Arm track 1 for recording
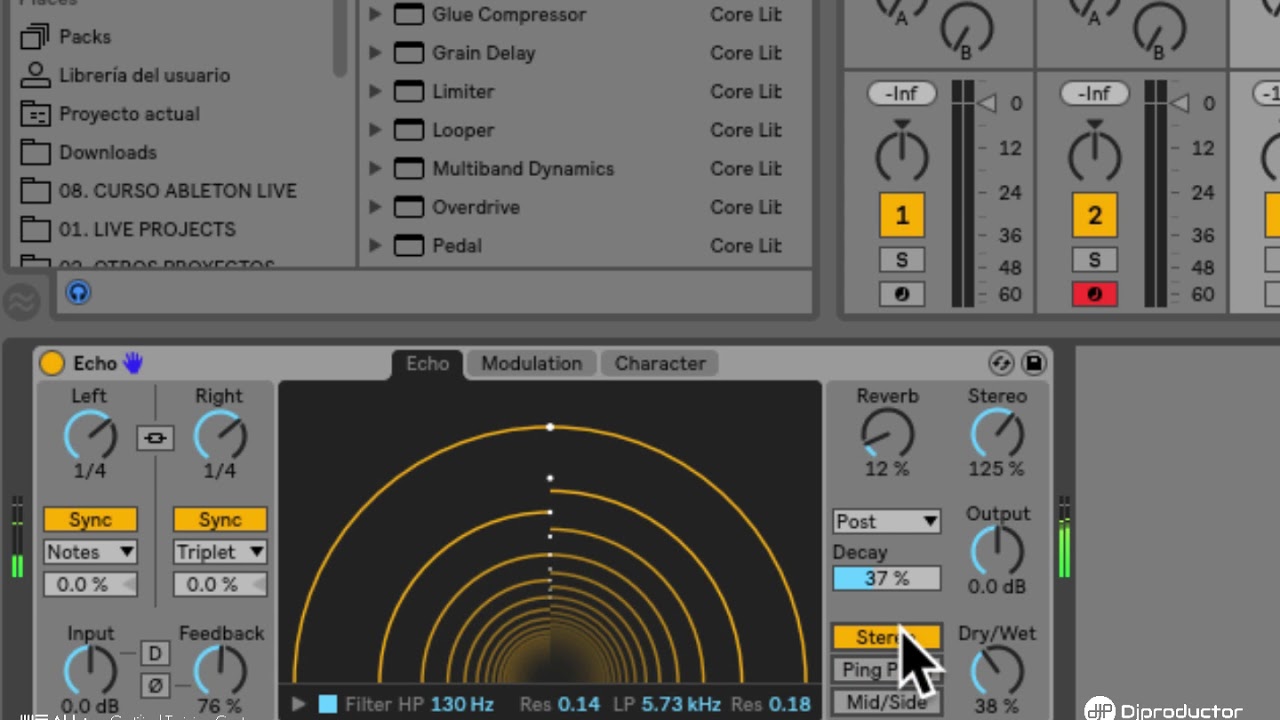The width and height of the screenshot is (1280, 720). pyautogui.click(x=902, y=294)
